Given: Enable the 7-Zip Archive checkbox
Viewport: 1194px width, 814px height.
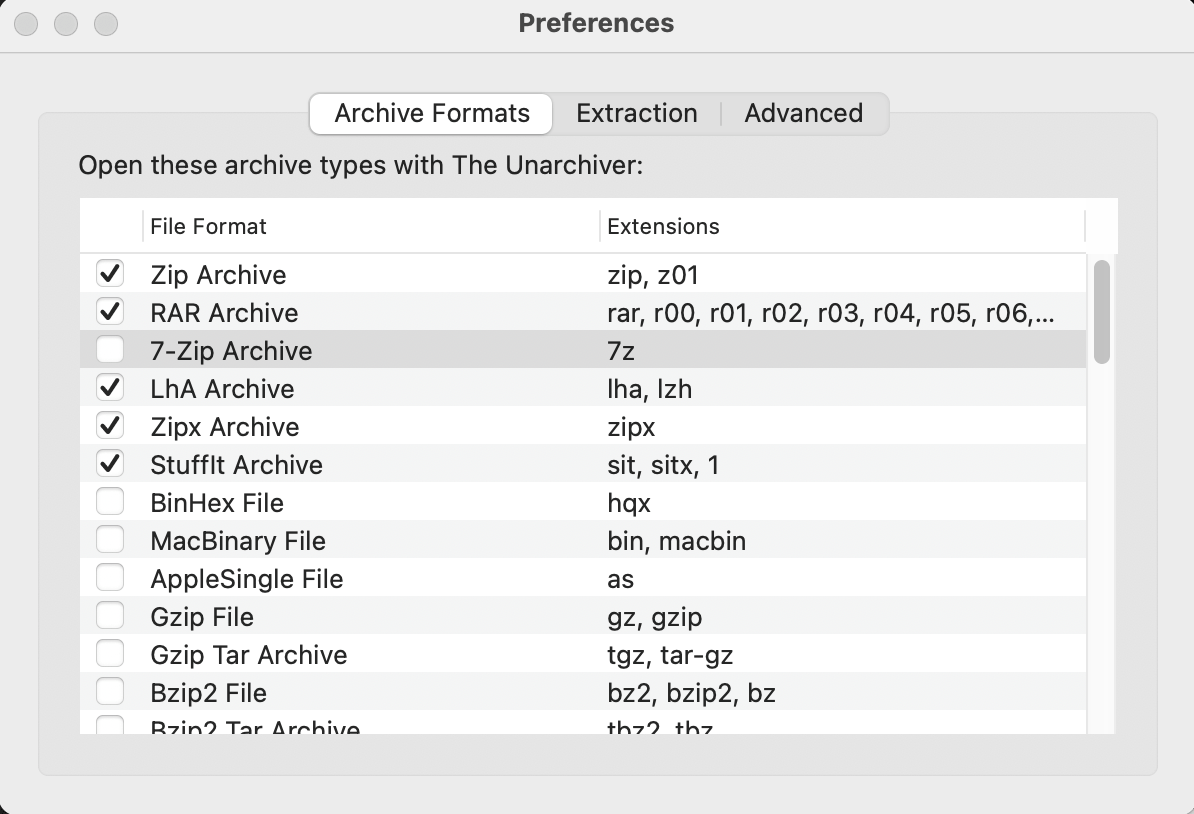Looking at the screenshot, I should pyautogui.click(x=110, y=350).
